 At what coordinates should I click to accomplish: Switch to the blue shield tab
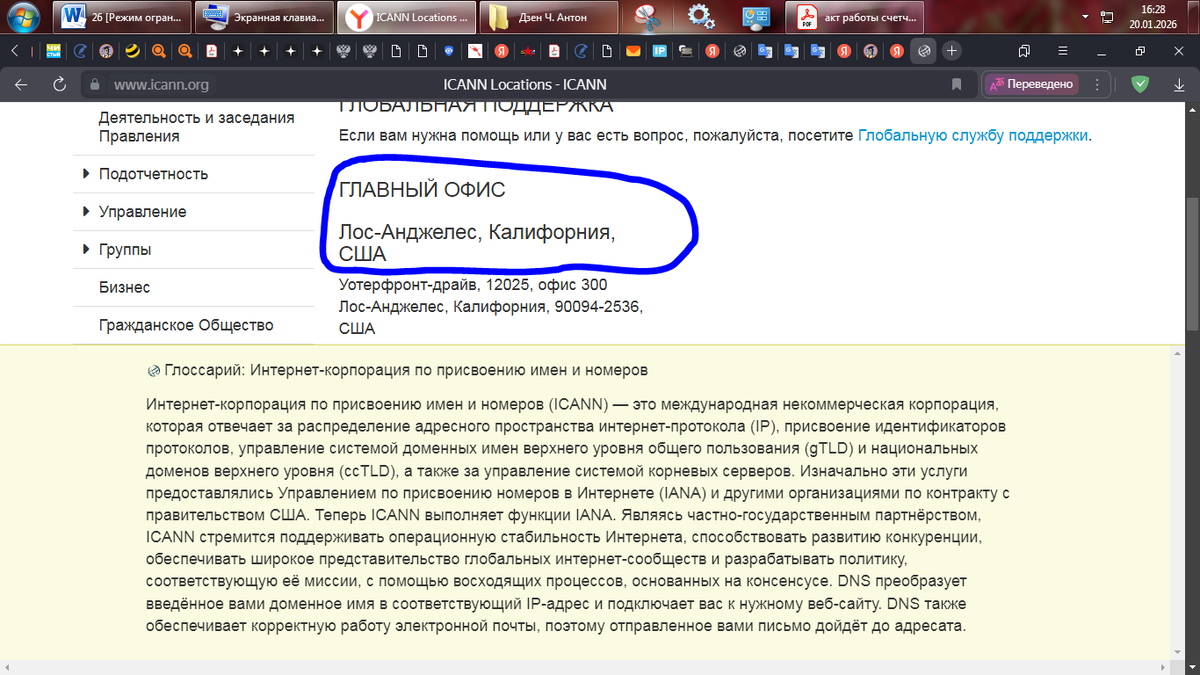pyautogui.click(x=448, y=51)
